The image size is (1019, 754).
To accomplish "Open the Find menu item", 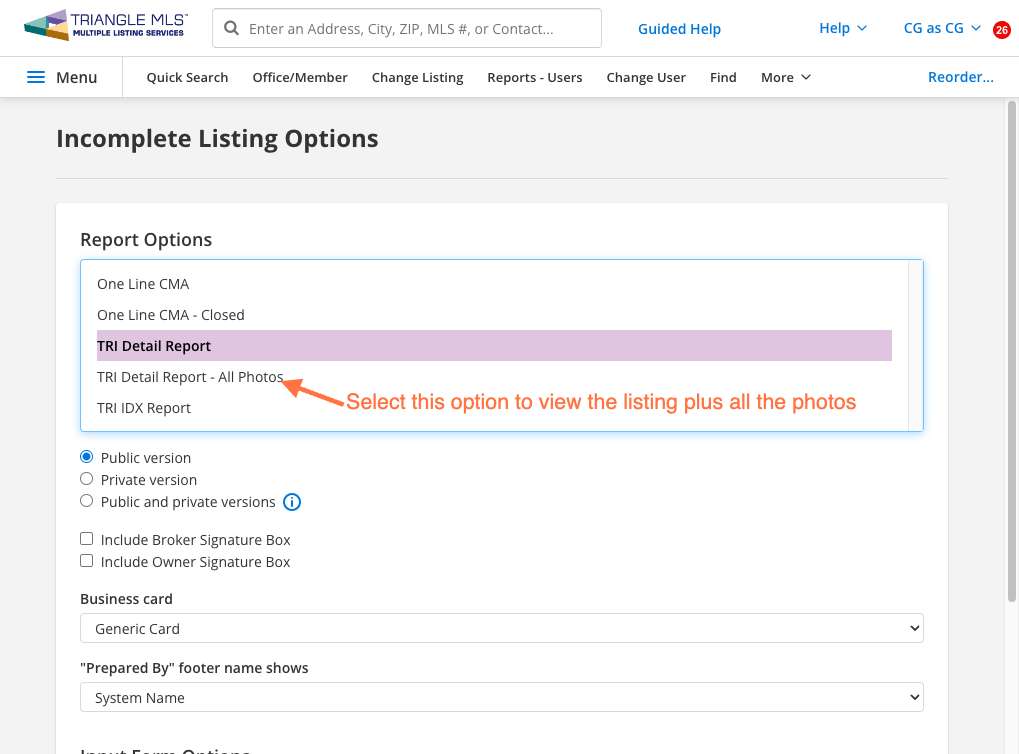I will (x=723, y=77).
